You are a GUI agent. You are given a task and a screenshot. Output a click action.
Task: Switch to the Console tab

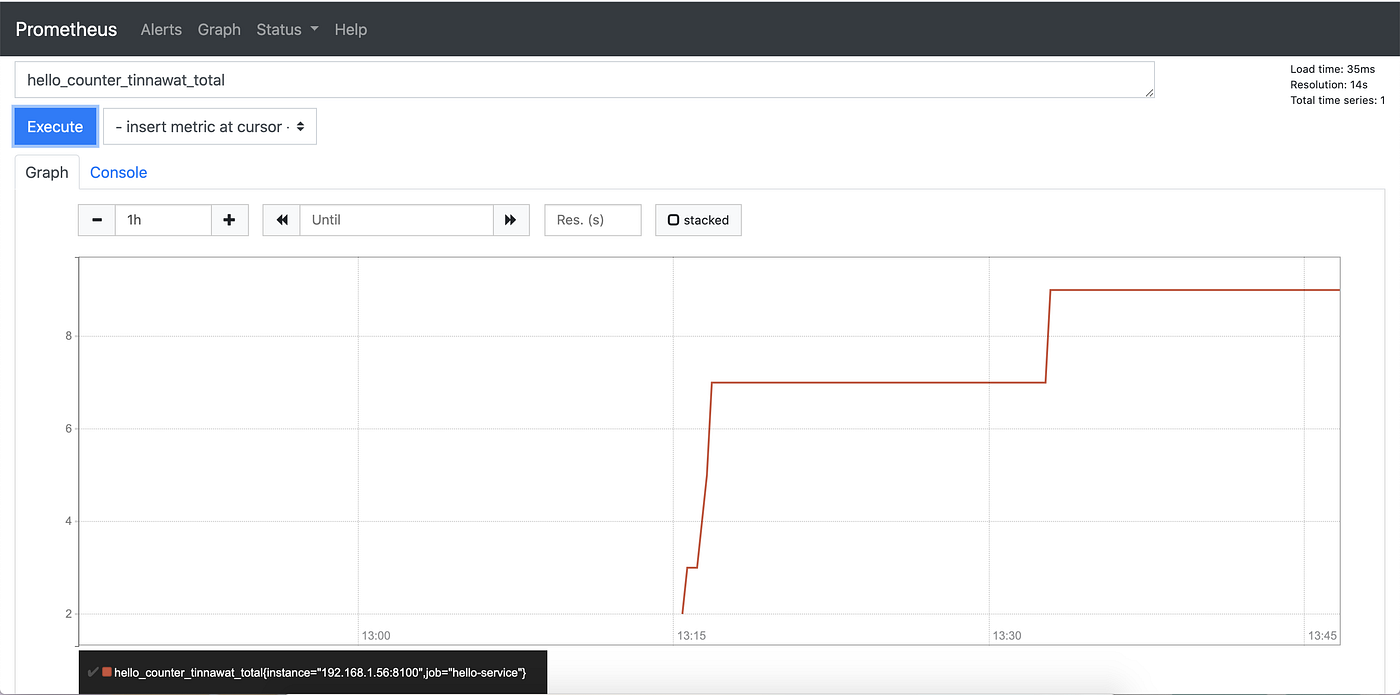118,172
